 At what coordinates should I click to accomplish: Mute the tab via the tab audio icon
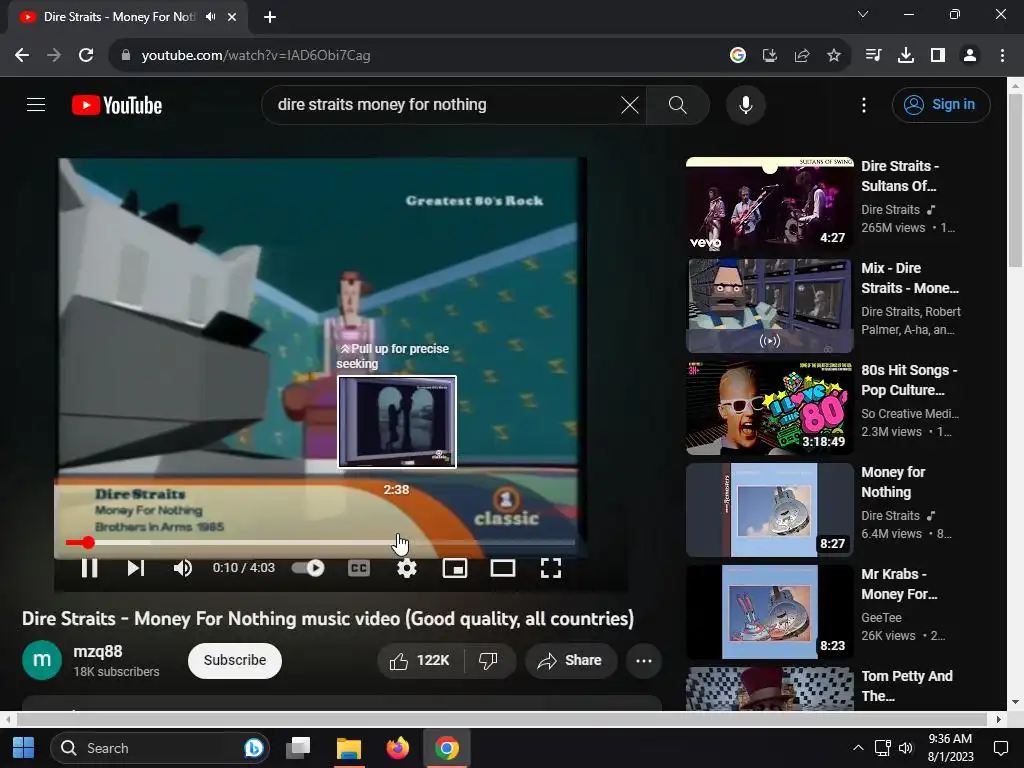[210, 17]
